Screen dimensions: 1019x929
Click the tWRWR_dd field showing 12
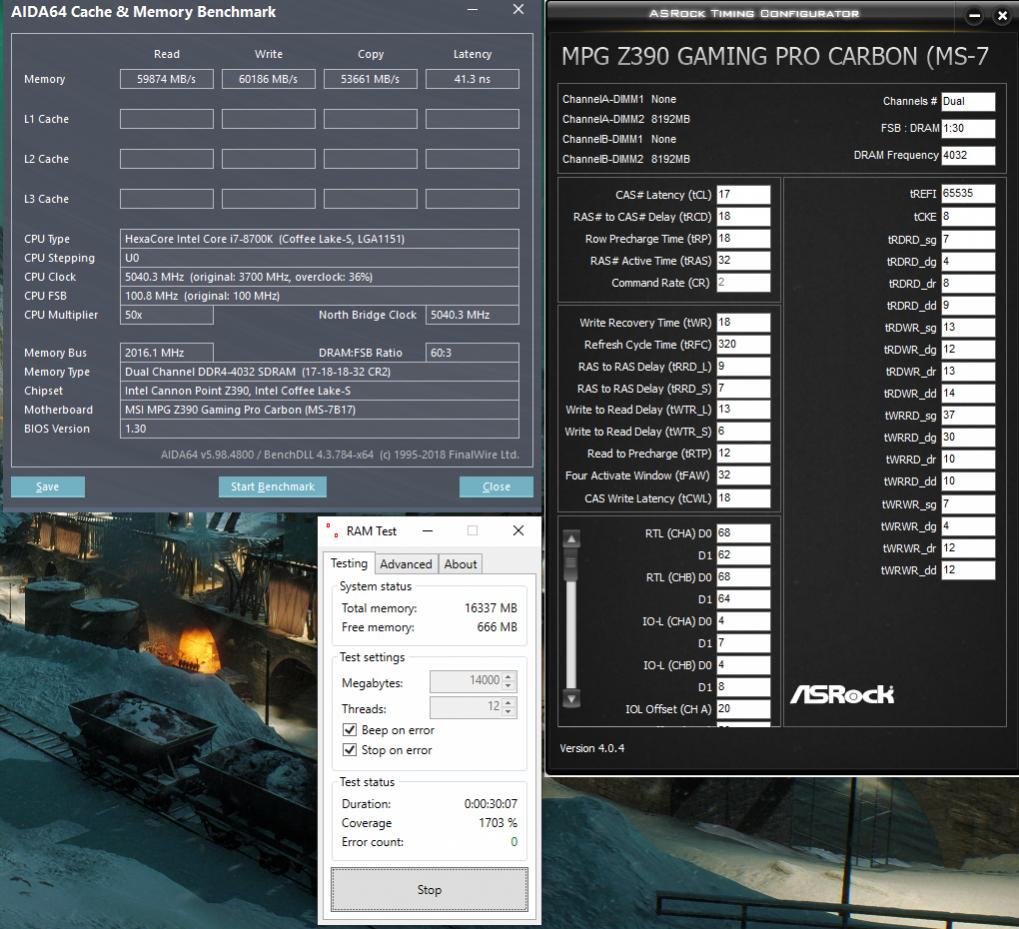[968, 570]
